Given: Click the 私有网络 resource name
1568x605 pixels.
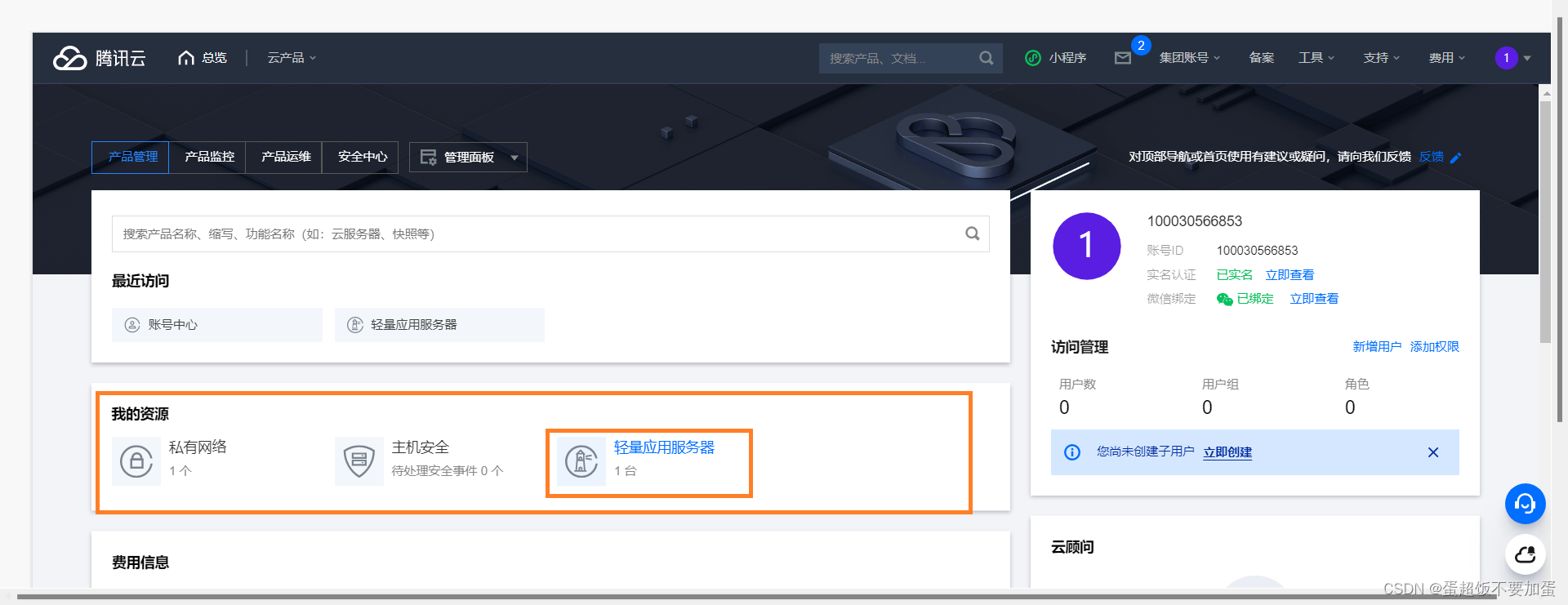Looking at the screenshot, I should (x=198, y=447).
